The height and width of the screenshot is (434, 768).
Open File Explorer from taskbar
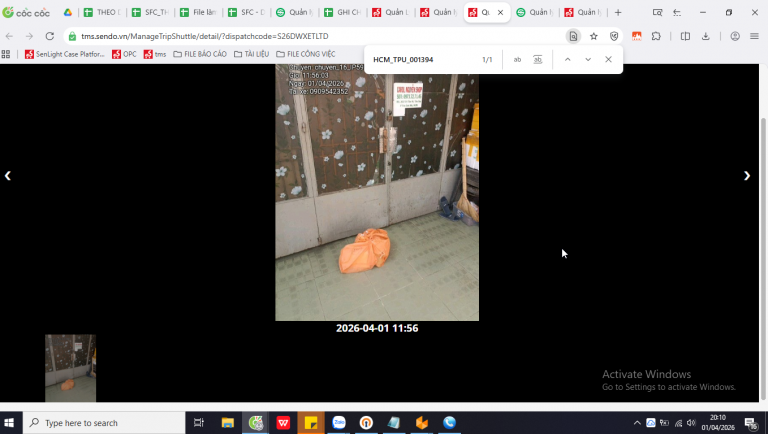point(227,422)
